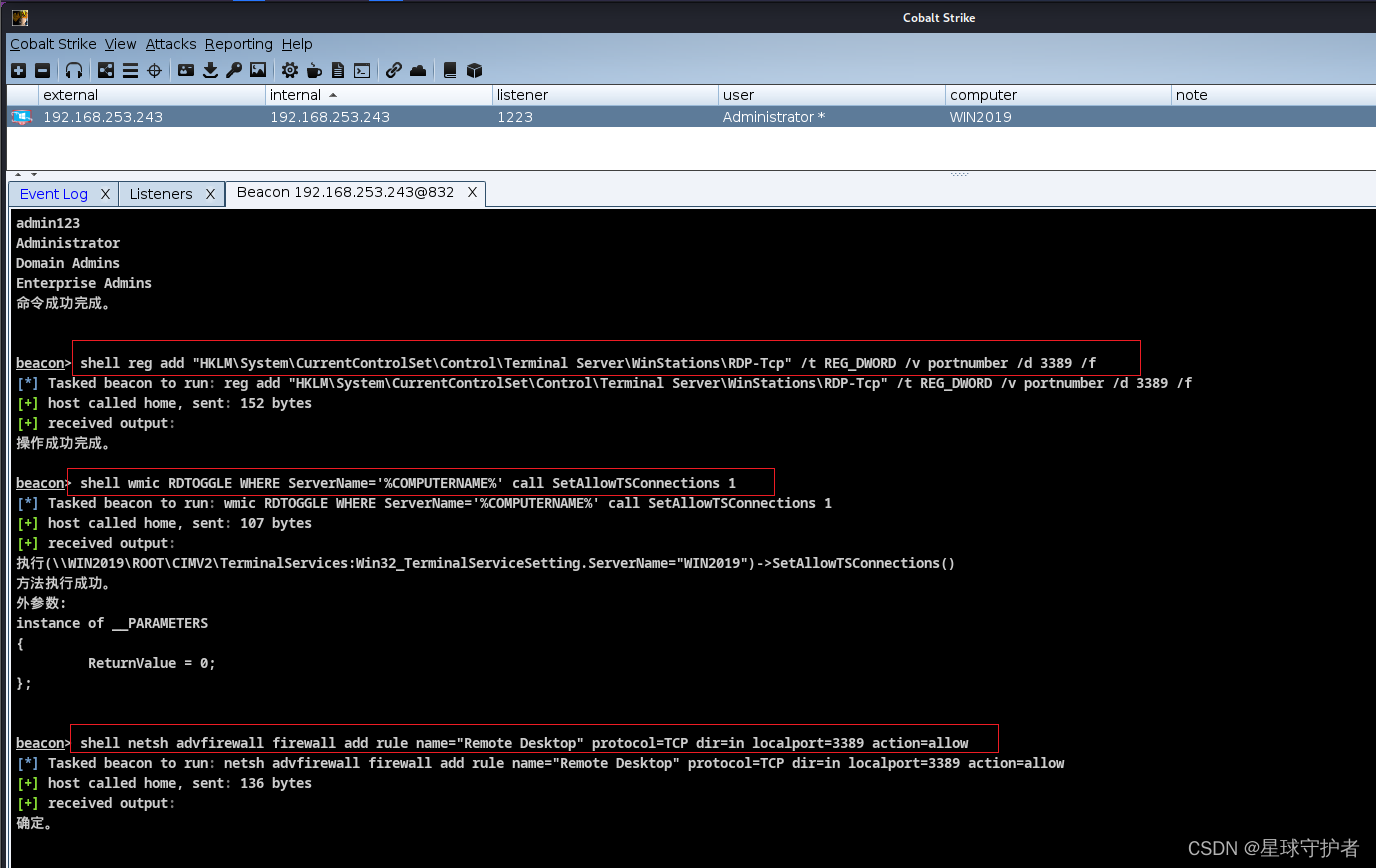The height and width of the screenshot is (868, 1376).
Task: Generate Windows executable via the gear icon
Action: click(x=290, y=70)
